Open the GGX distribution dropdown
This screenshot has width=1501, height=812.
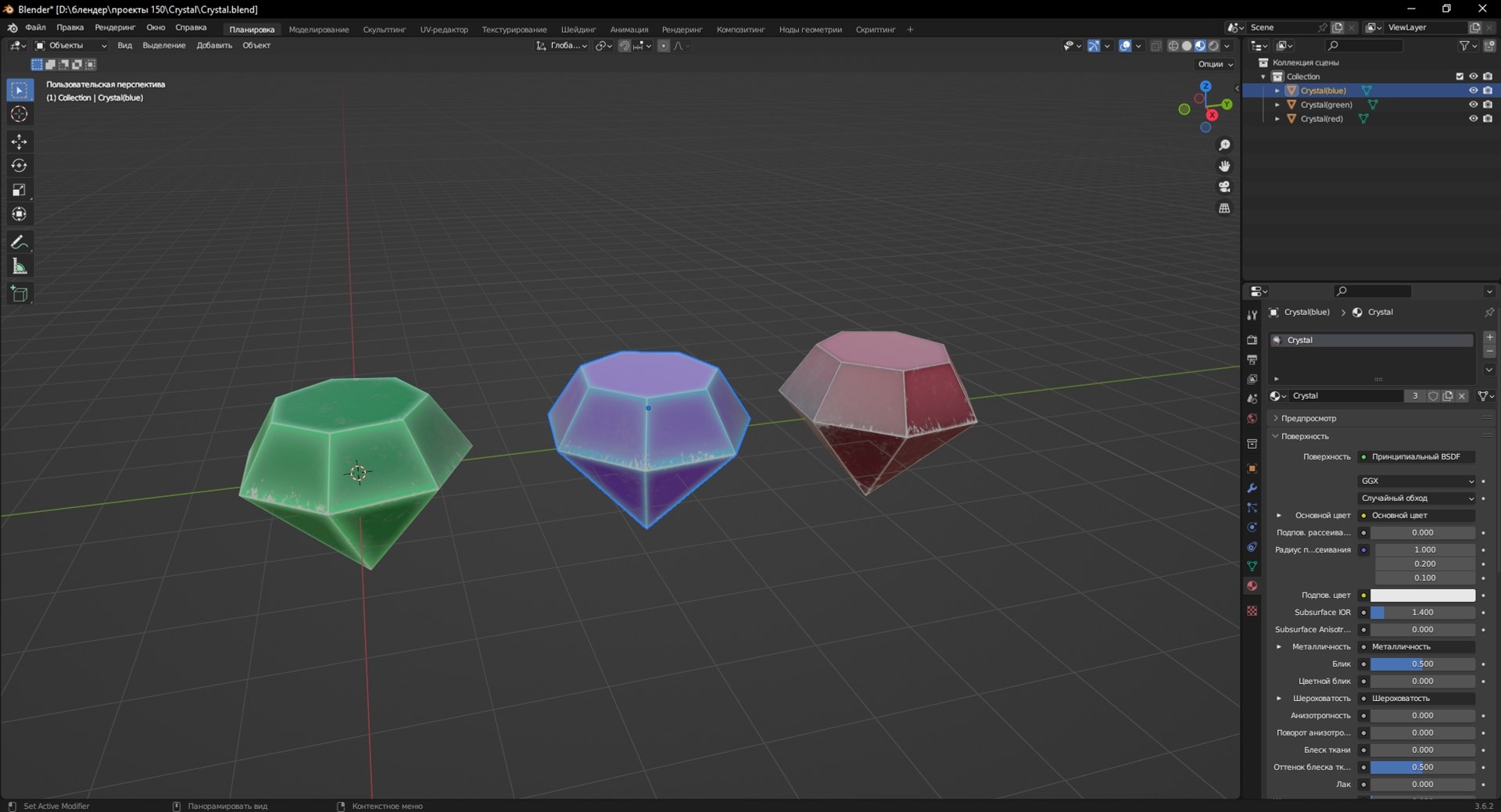1417,481
